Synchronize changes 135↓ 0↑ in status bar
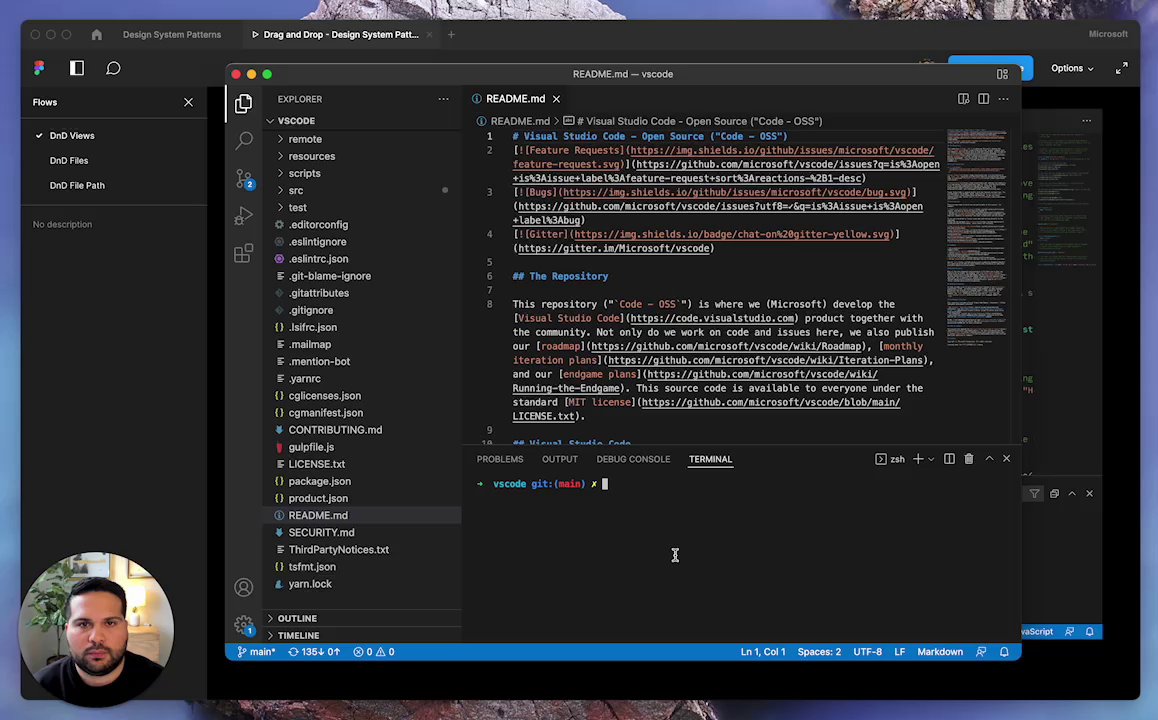Image resolution: width=1158 pixels, height=720 pixels. click(314, 652)
